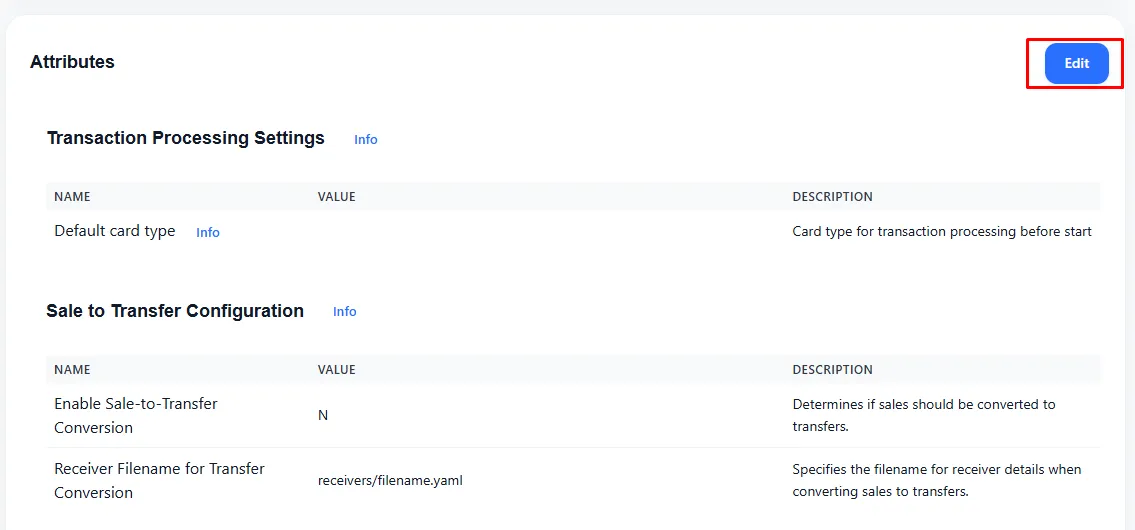1135x530 pixels.
Task: Select the Sale to Transfer Configuration heading
Action: pyautogui.click(x=175, y=311)
